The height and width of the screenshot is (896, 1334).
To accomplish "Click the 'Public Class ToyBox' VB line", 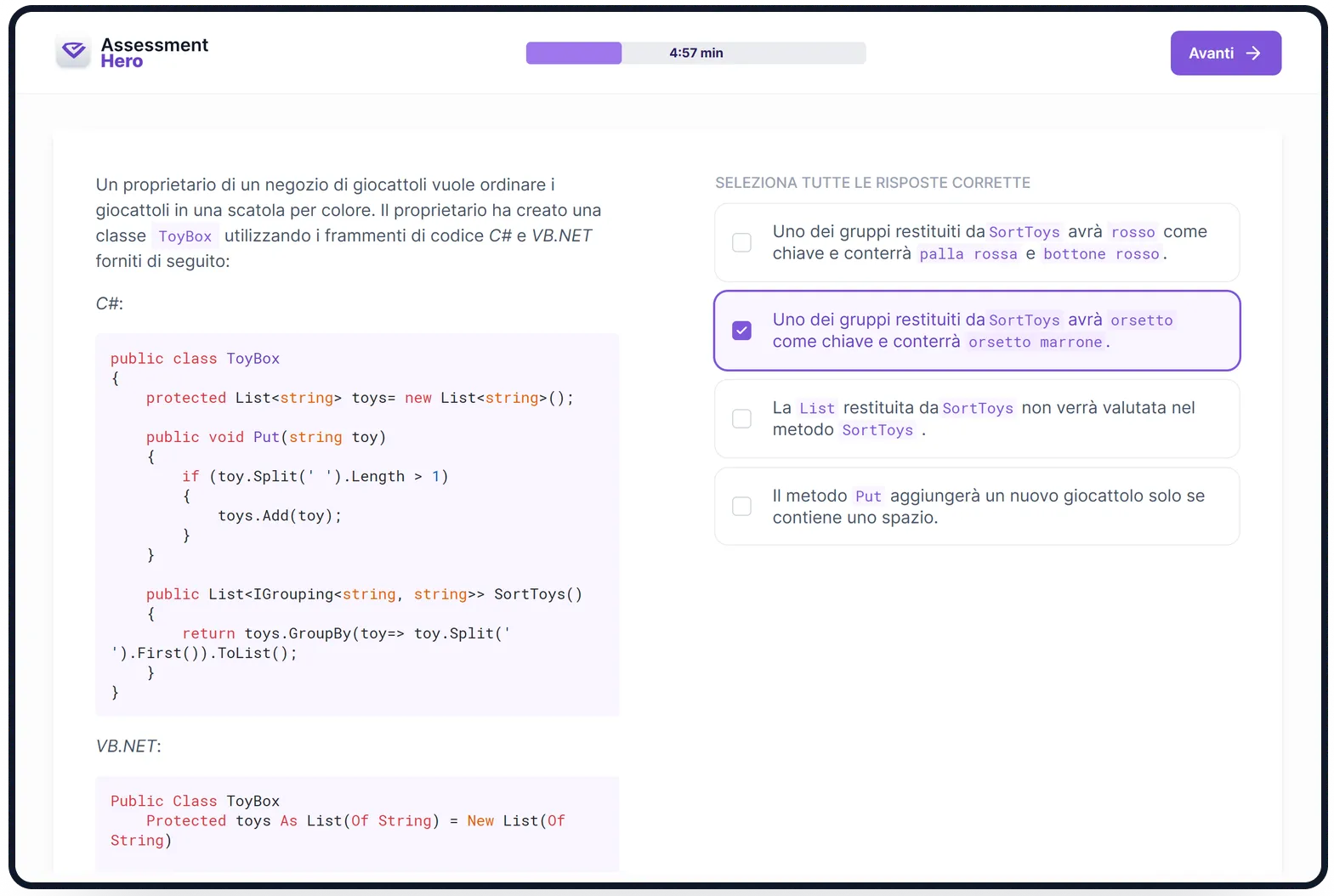I will tap(195, 801).
